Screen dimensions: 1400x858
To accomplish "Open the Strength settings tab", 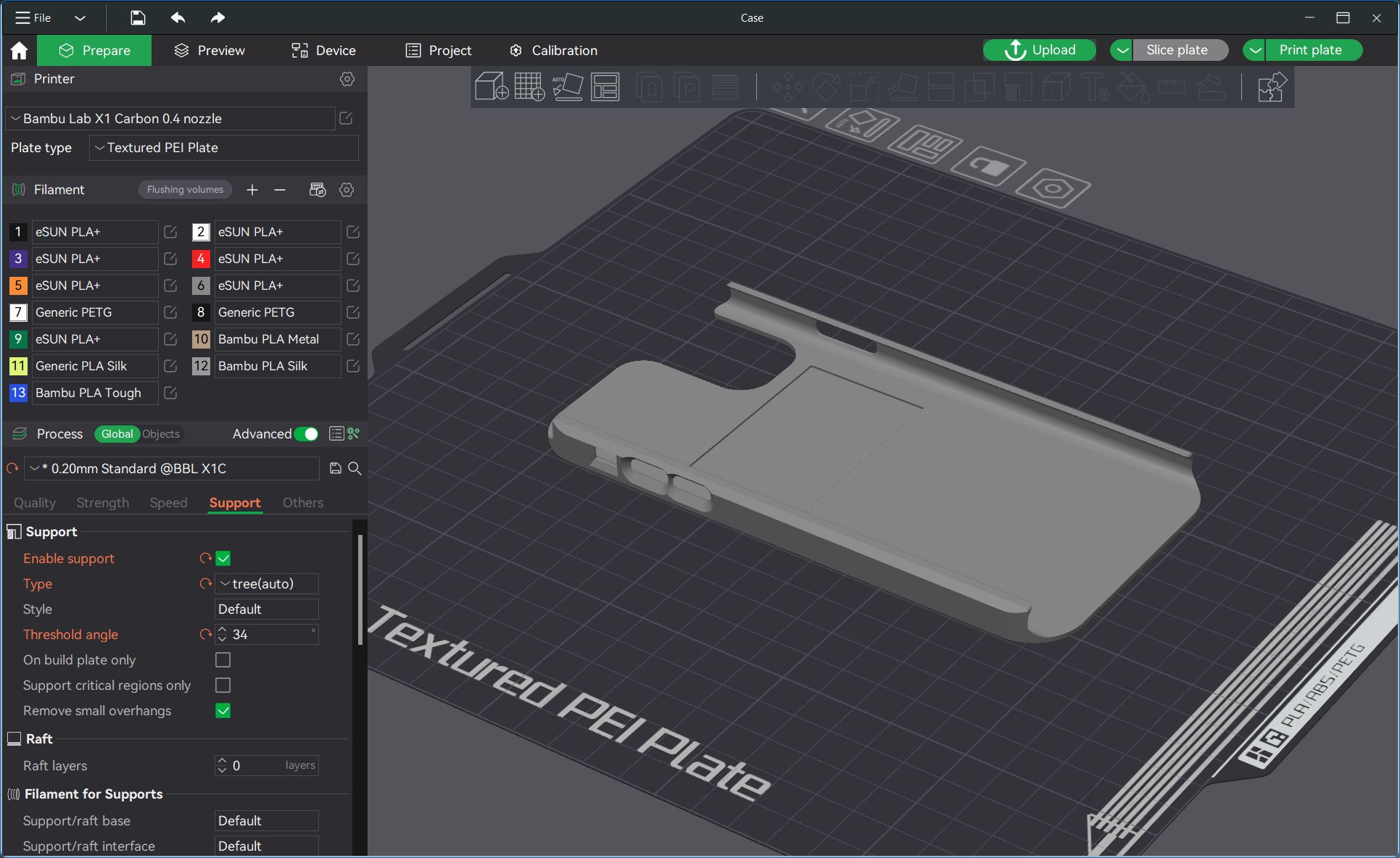I will [103, 503].
